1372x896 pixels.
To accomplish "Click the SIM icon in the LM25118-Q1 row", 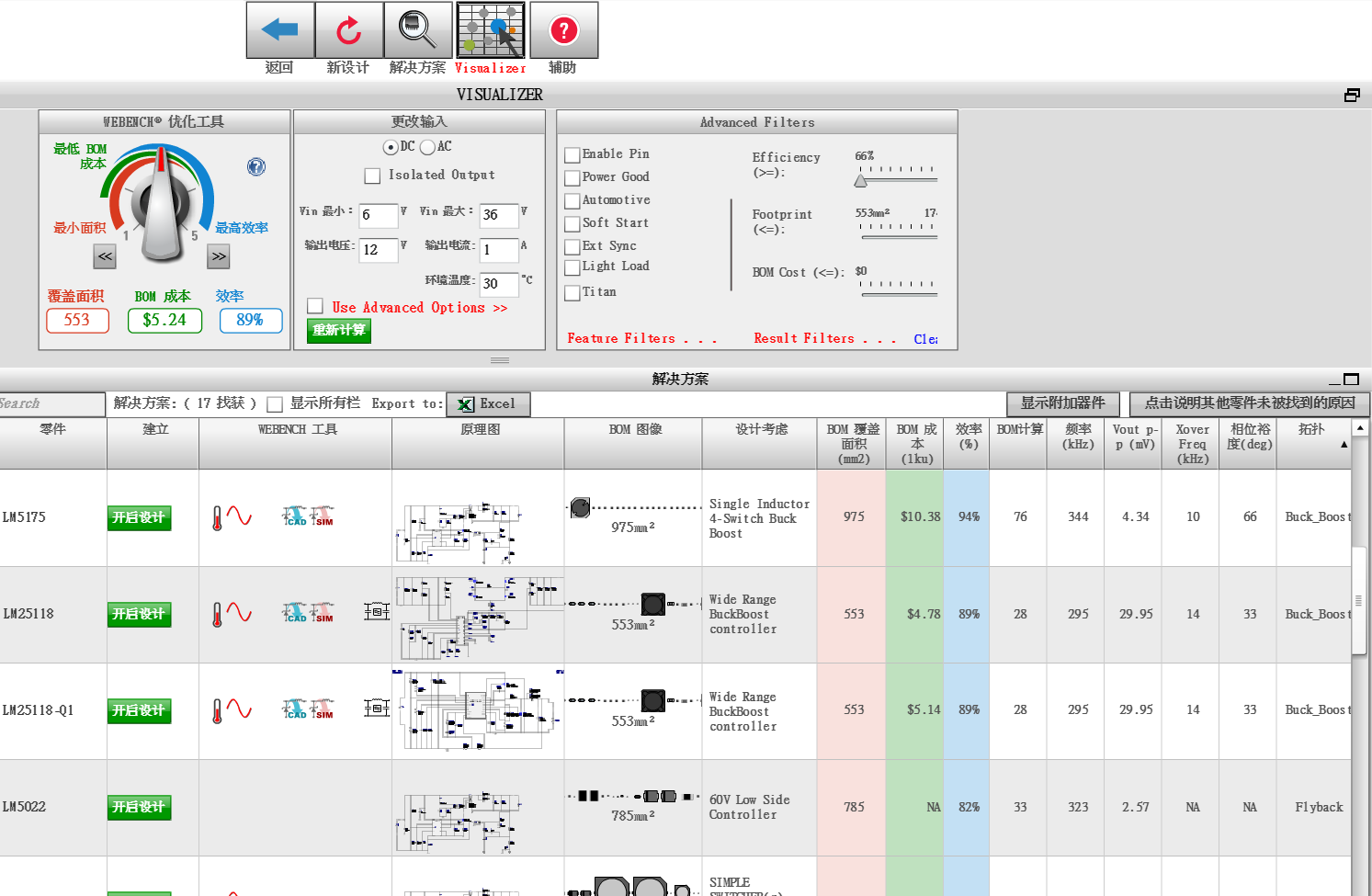I will pyautogui.click(x=322, y=709).
